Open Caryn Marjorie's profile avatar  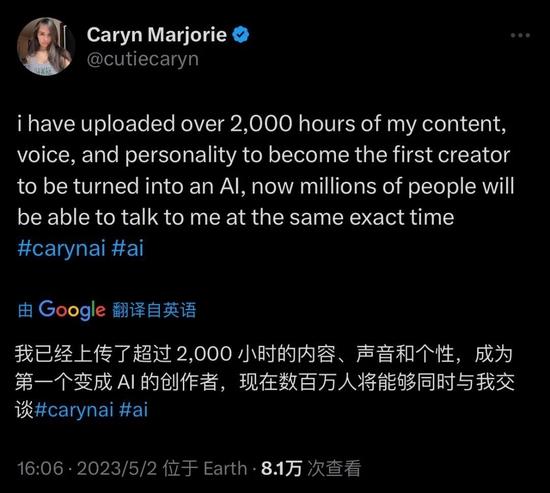pos(45,46)
